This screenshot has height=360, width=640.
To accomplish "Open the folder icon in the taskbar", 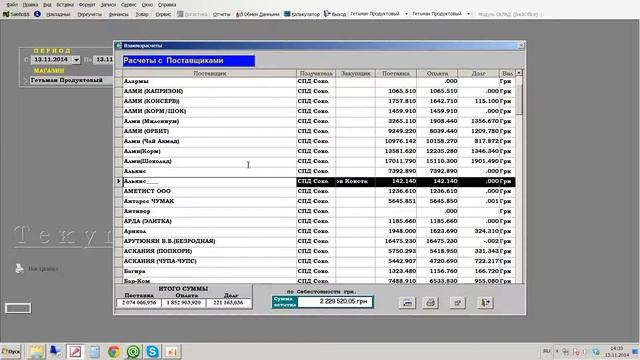I will click(x=36, y=351).
